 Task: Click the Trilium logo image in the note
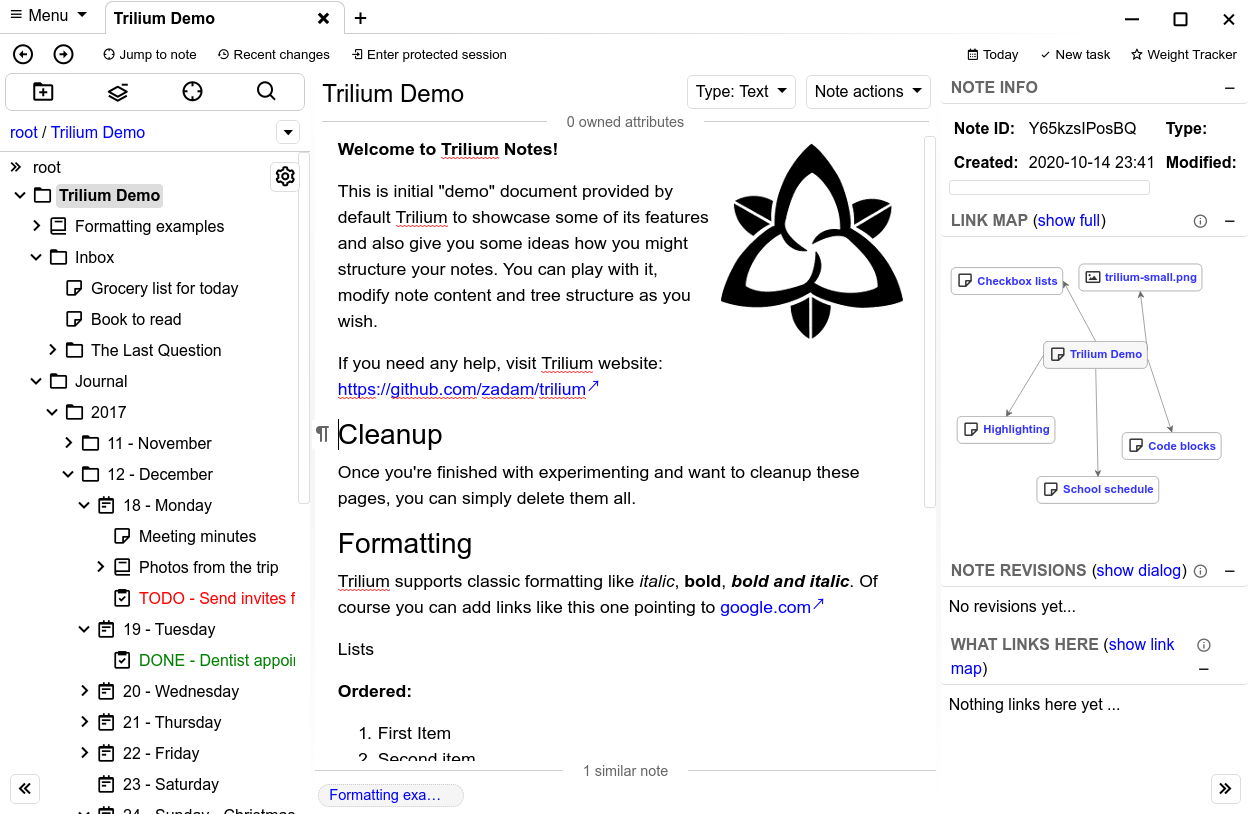point(812,242)
